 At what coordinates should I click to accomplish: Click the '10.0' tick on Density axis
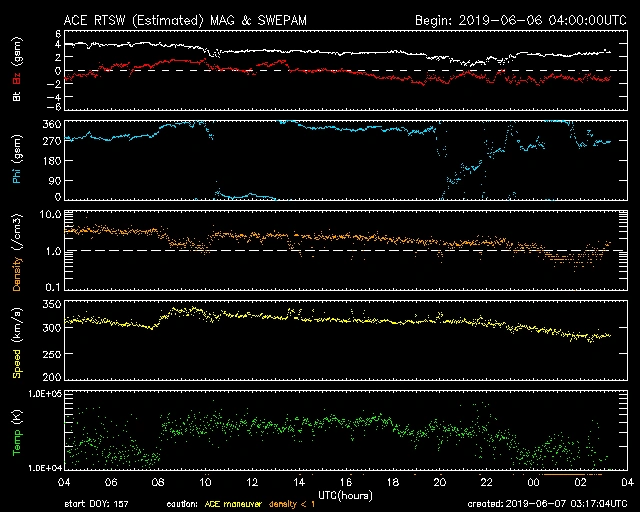click(x=50, y=215)
